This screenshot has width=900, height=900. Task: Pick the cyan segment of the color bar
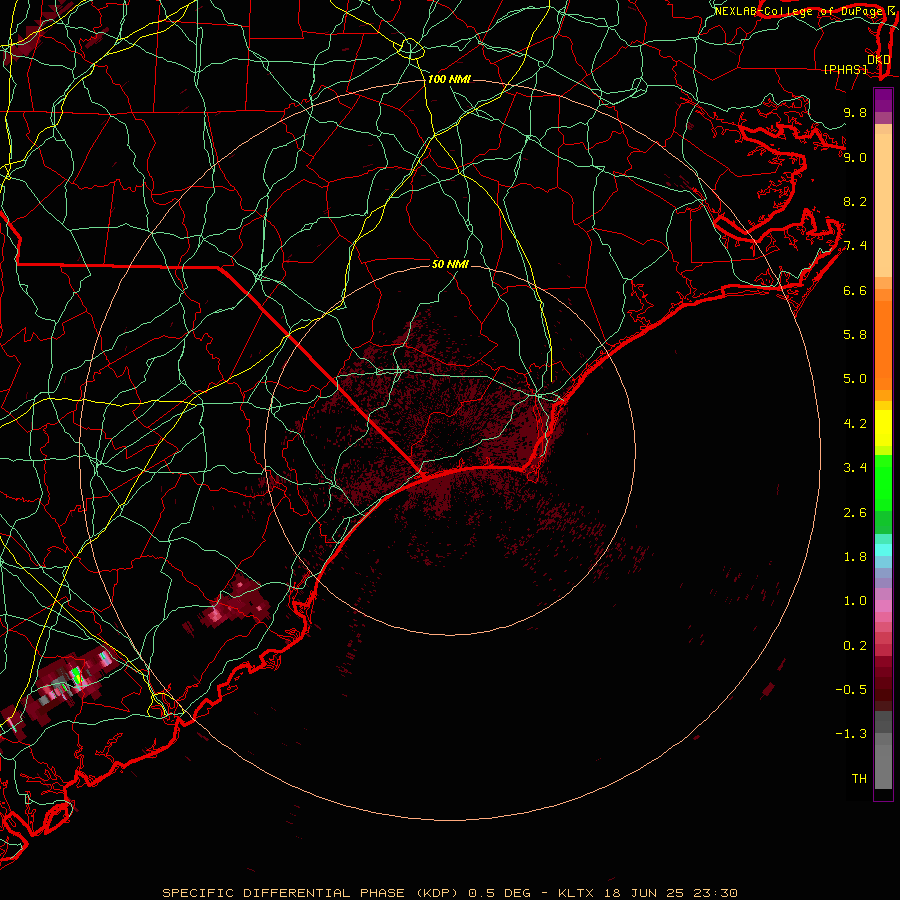(883, 549)
